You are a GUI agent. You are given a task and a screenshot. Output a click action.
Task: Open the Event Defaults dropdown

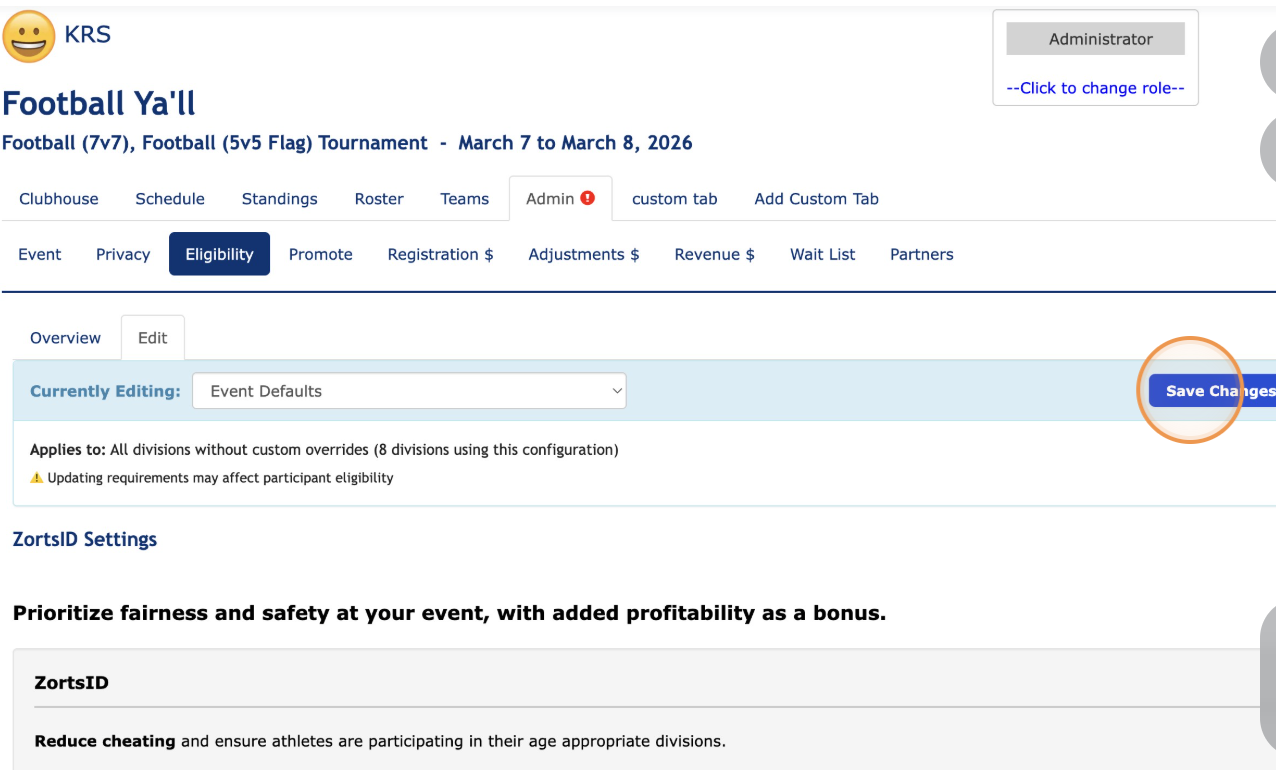[408, 391]
